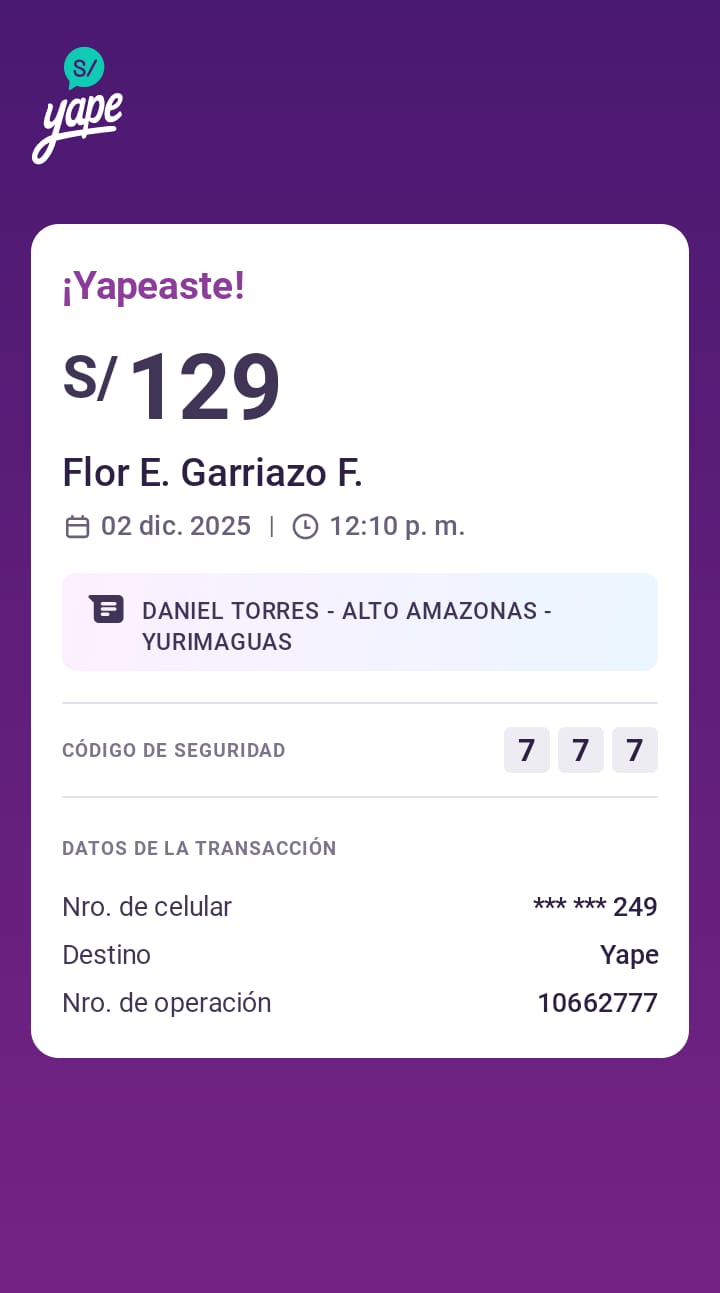Click the message note icon
The image size is (720, 1293).
point(106,609)
